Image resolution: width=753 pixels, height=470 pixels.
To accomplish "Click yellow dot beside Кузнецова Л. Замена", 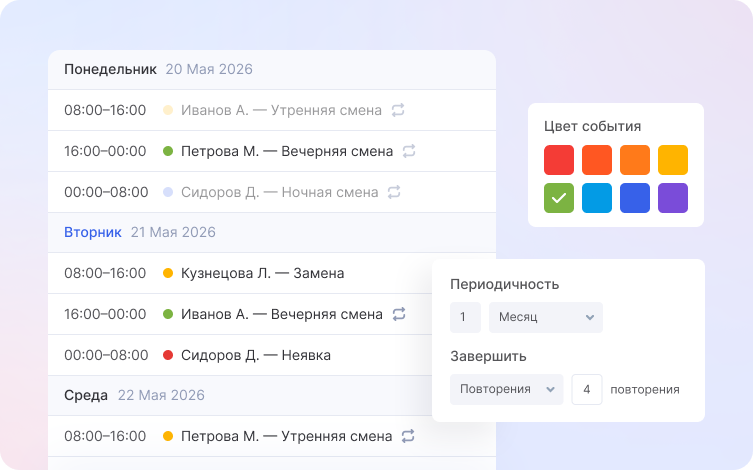I will tap(168, 273).
